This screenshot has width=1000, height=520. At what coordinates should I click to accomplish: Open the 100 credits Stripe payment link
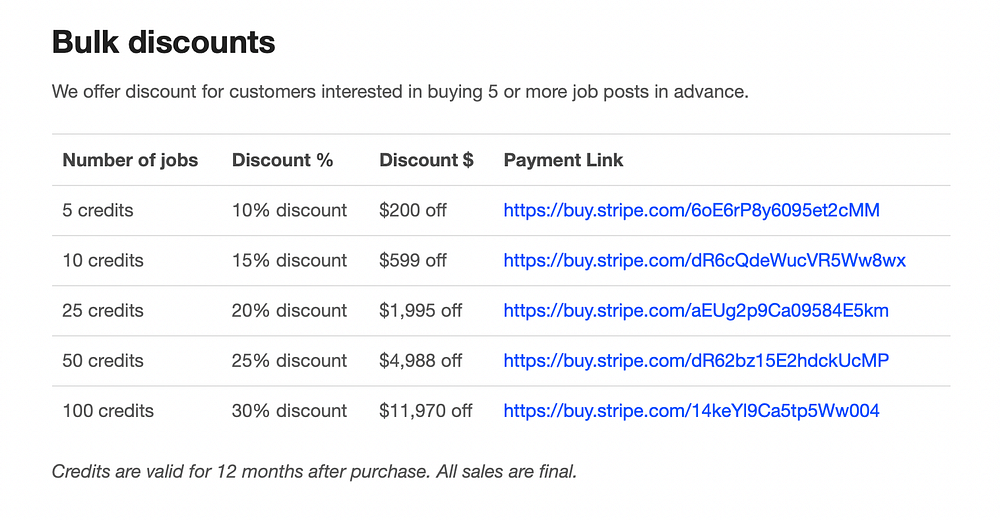tap(691, 410)
